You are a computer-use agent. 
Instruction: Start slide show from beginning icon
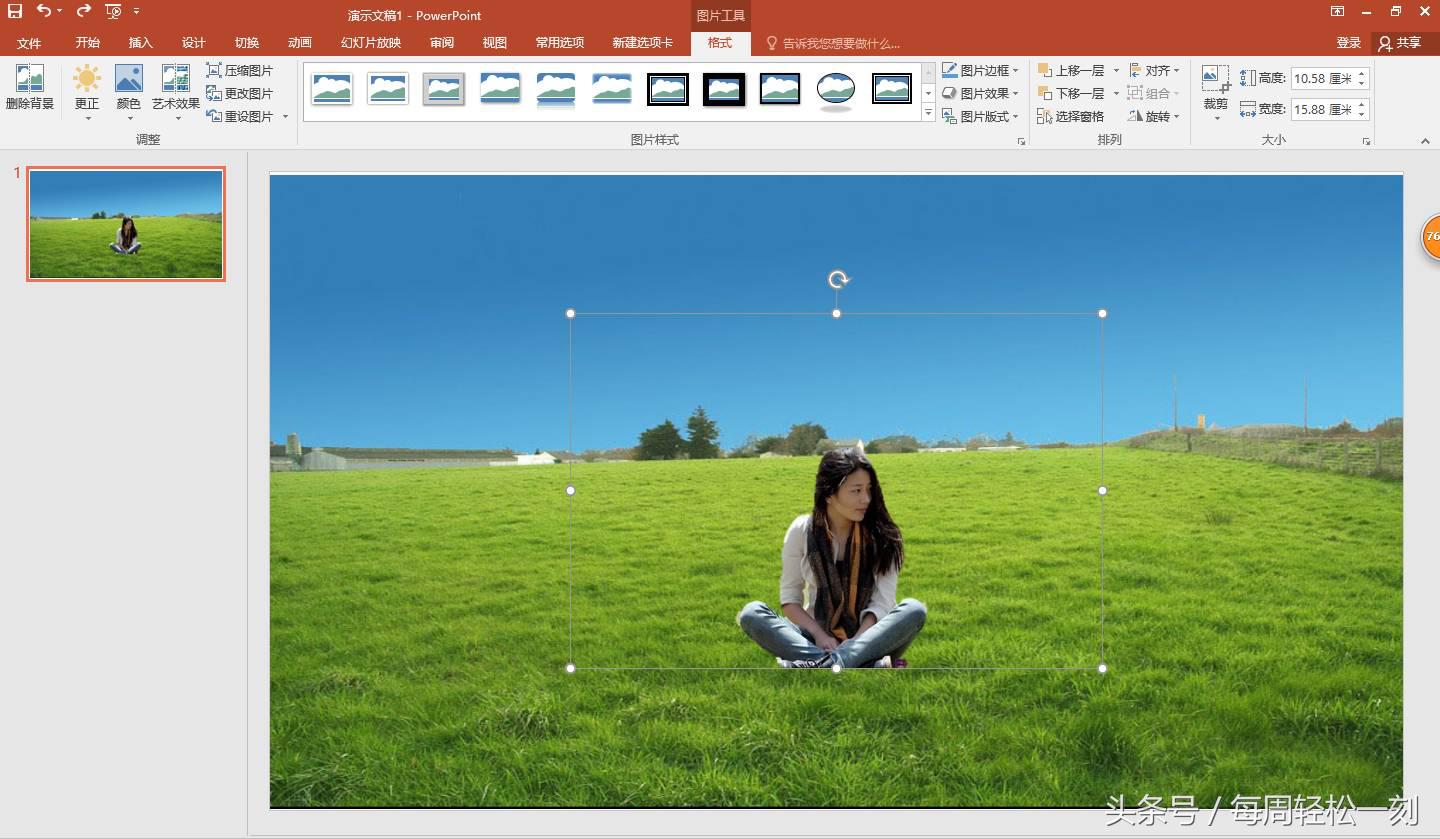pos(113,12)
